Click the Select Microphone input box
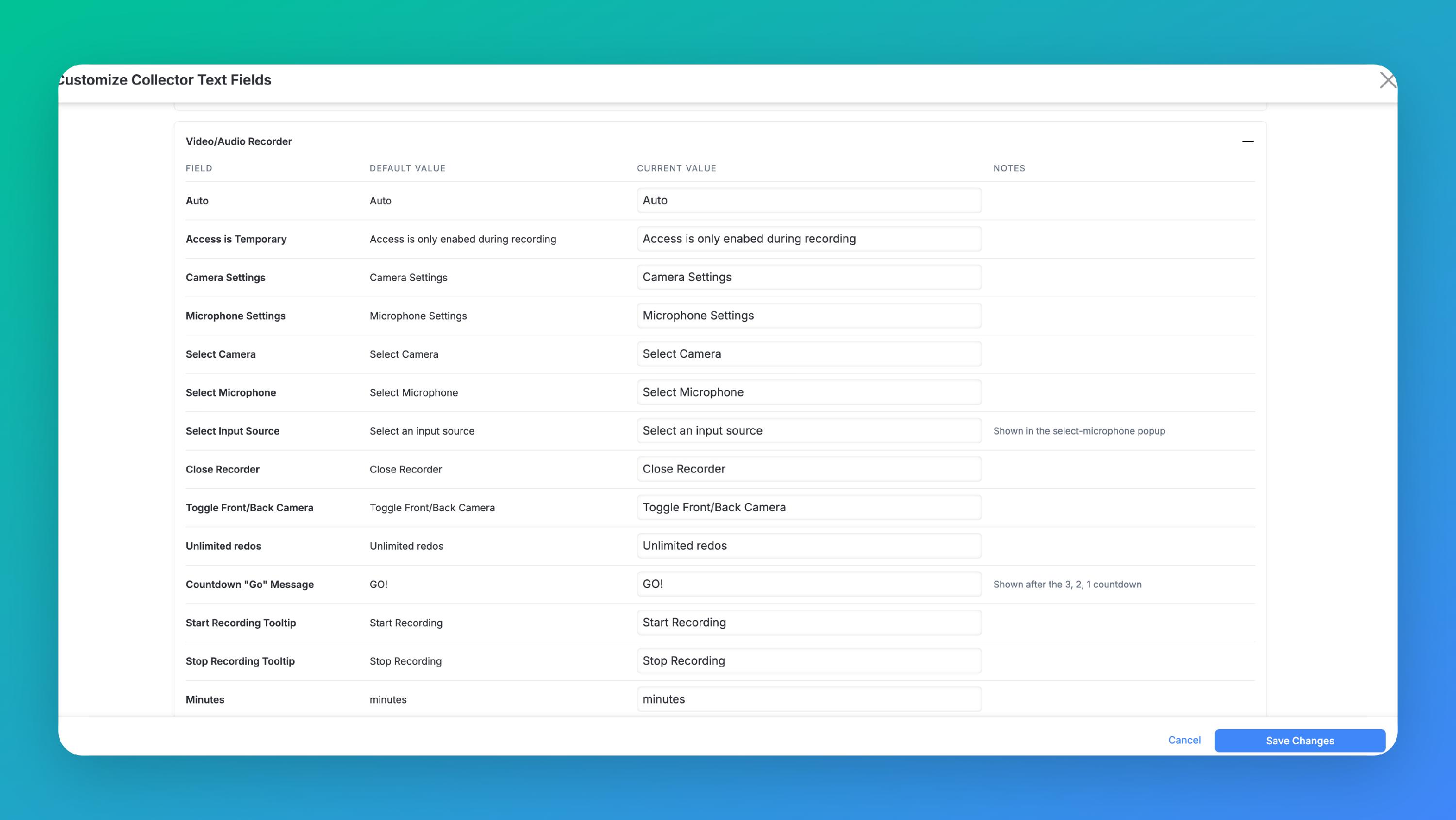Image resolution: width=1456 pixels, height=820 pixels. [809, 392]
